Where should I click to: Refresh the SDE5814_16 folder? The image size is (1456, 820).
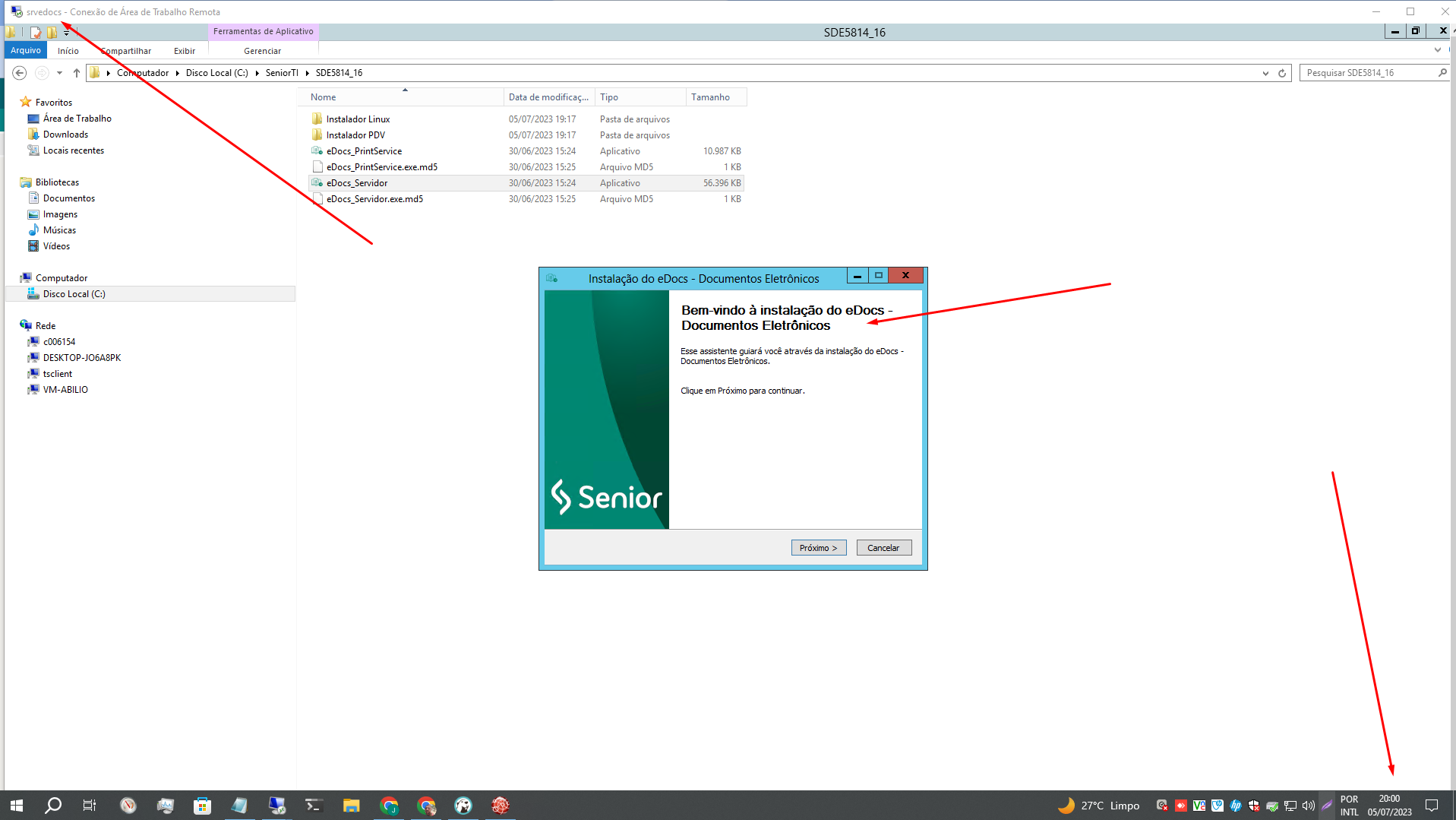[1282, 73]
